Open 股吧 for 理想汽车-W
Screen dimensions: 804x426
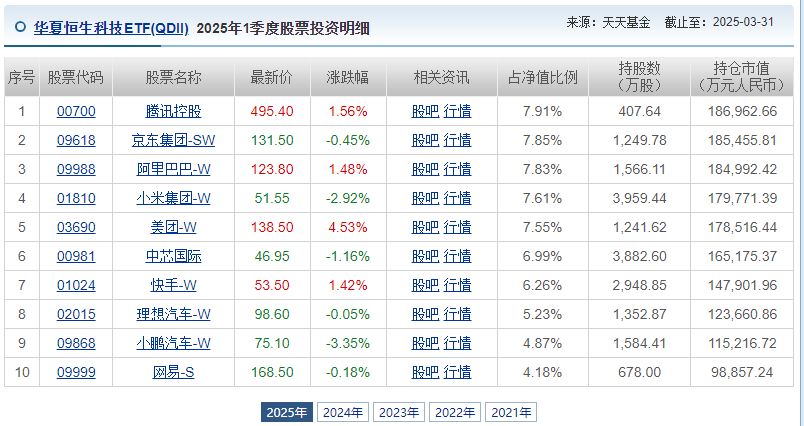425,314
